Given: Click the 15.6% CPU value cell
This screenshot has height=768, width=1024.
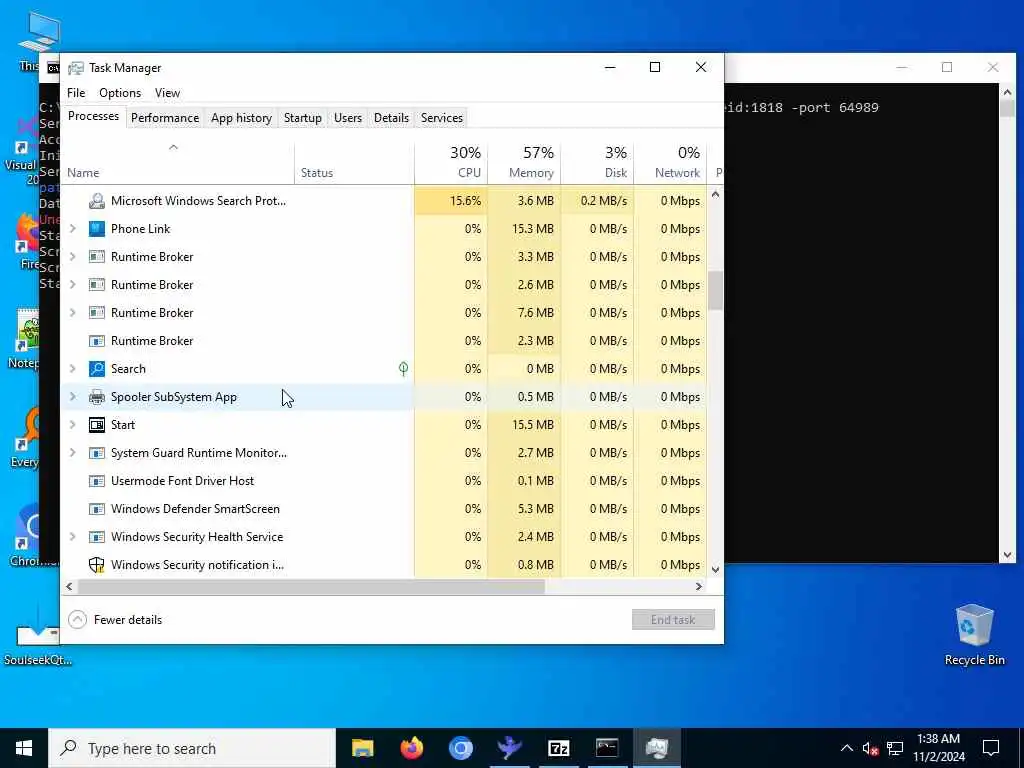Looking at the screenshot, I should pyautogui.click(x=451, y=200).
